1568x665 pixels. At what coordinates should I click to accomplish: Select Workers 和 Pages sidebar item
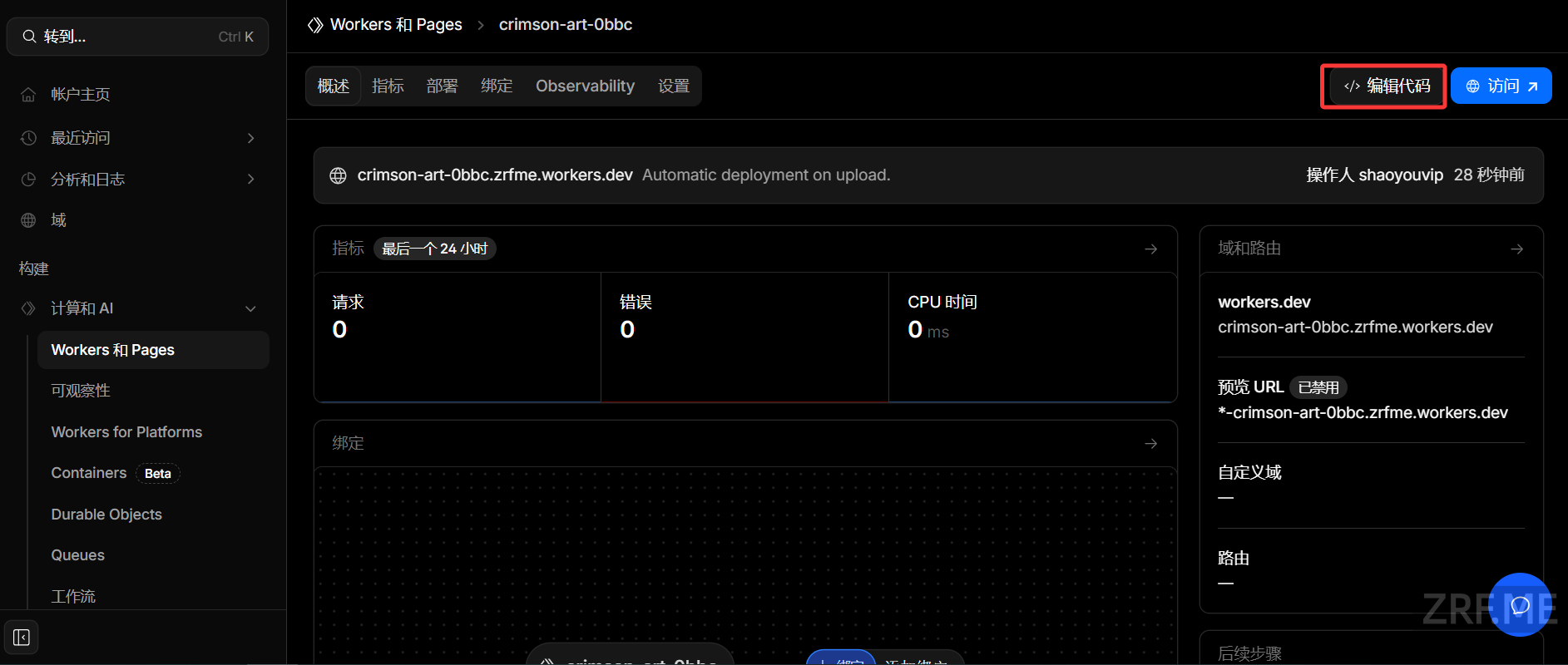pos(153,350)
